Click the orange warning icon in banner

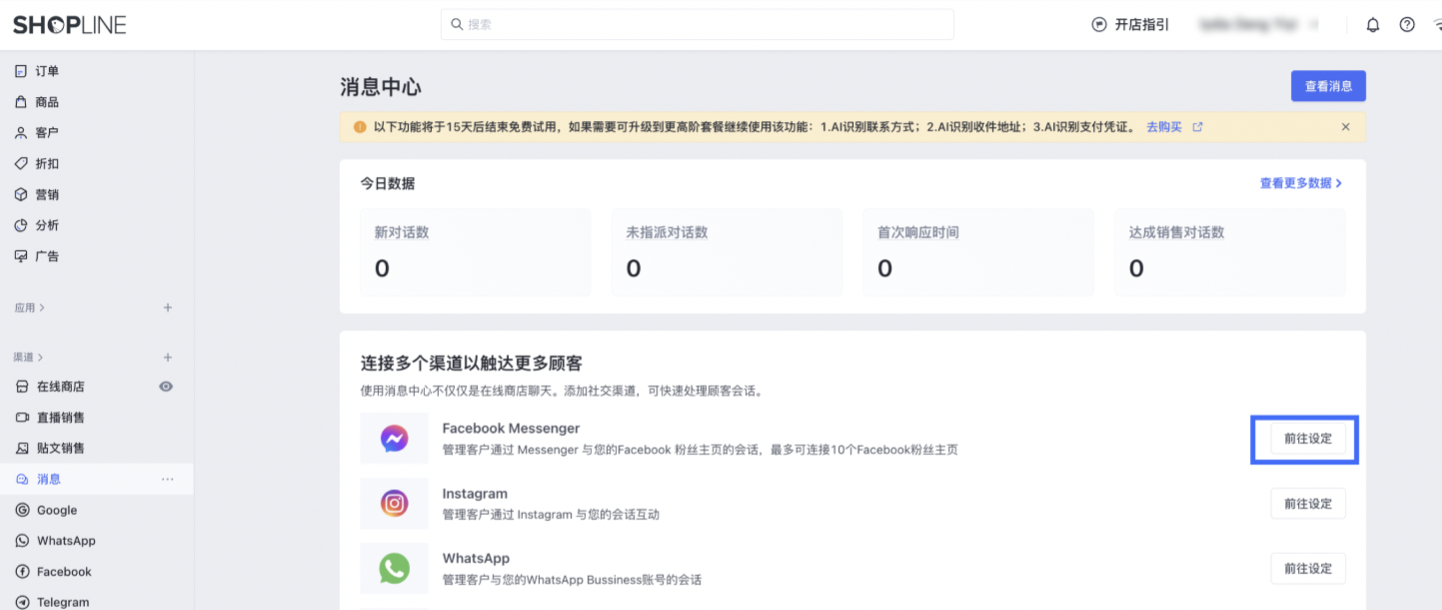tap(360, 127)
